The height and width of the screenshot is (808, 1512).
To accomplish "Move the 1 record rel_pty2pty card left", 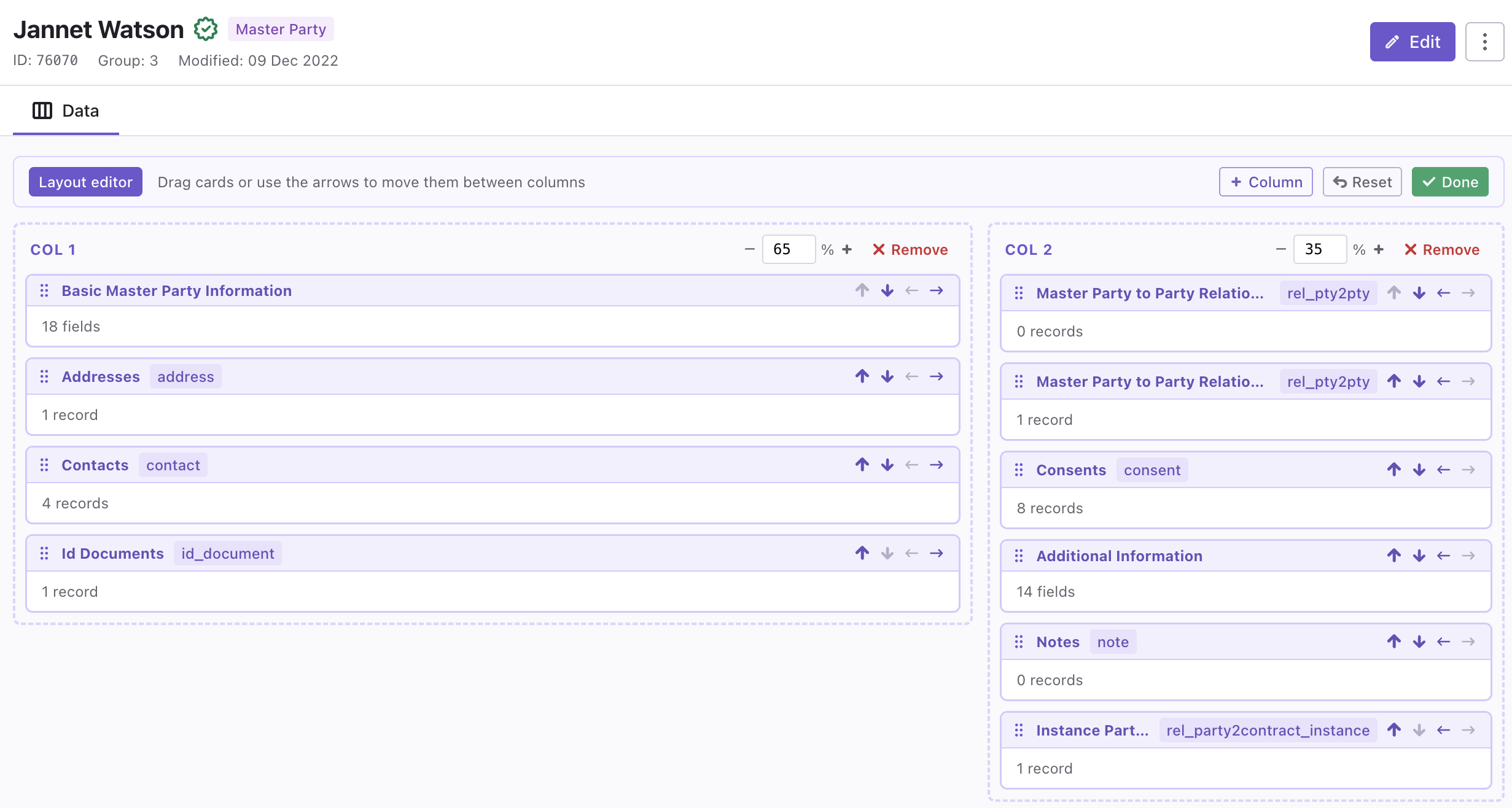I will 1443,381.
